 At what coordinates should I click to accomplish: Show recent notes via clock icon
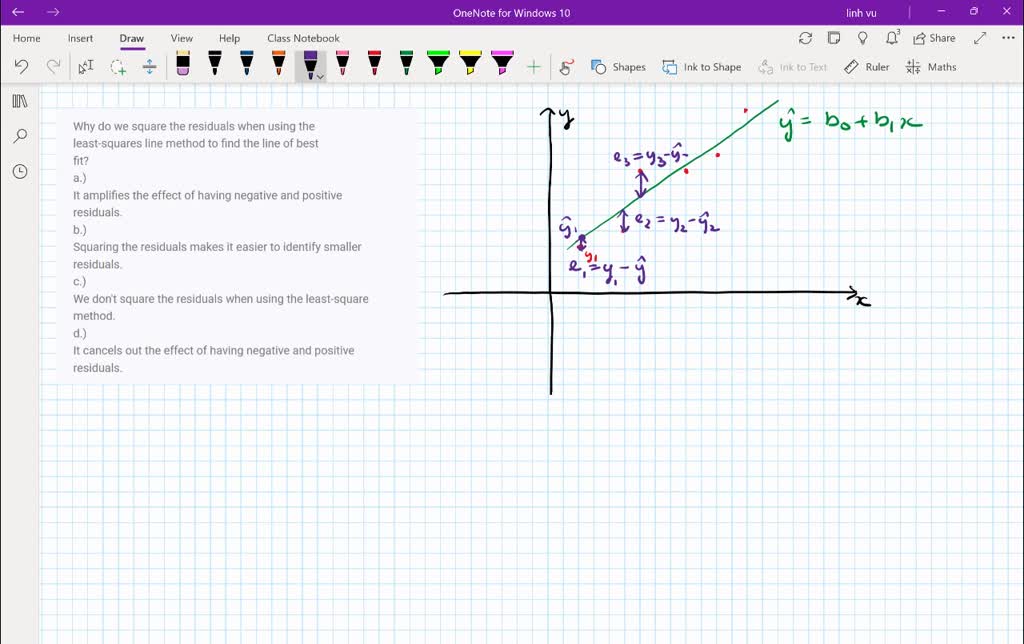[x=20, y=171]
